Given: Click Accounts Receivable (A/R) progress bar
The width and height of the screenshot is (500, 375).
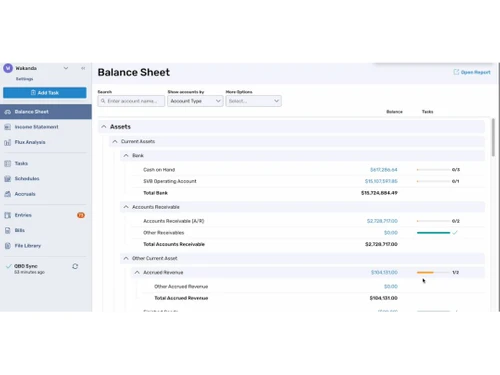Looking at the screenshot, I should (433, 221).
